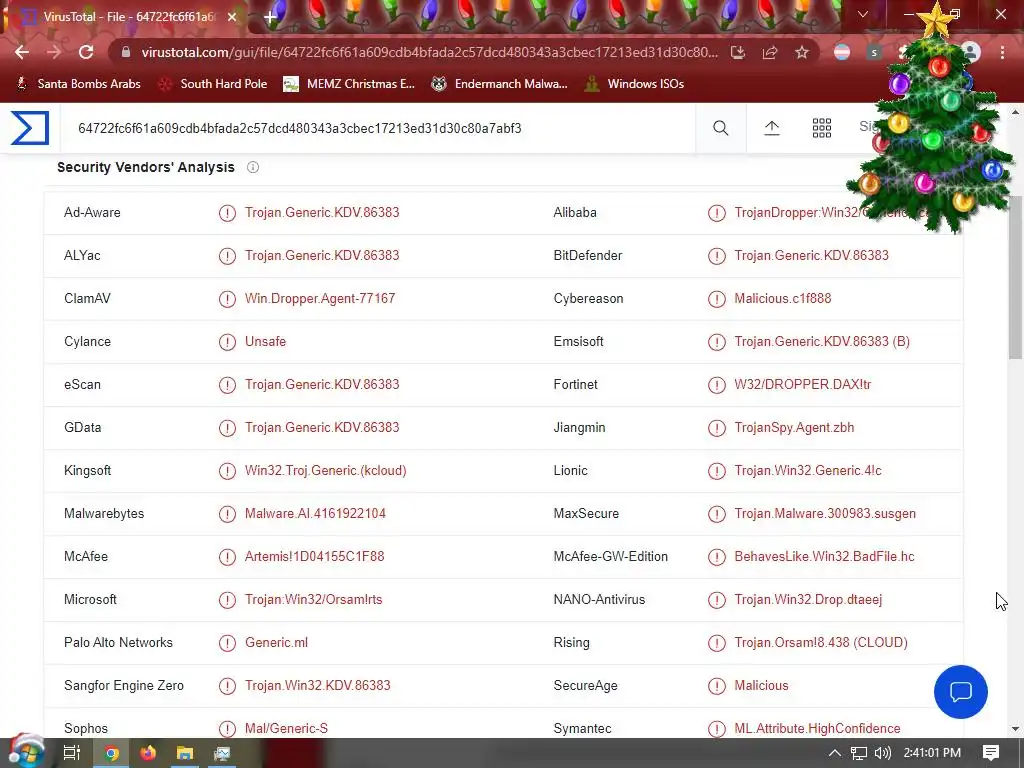Click Trojan.Generic.KDV.86383 in ALYac row

pos(322,255)
